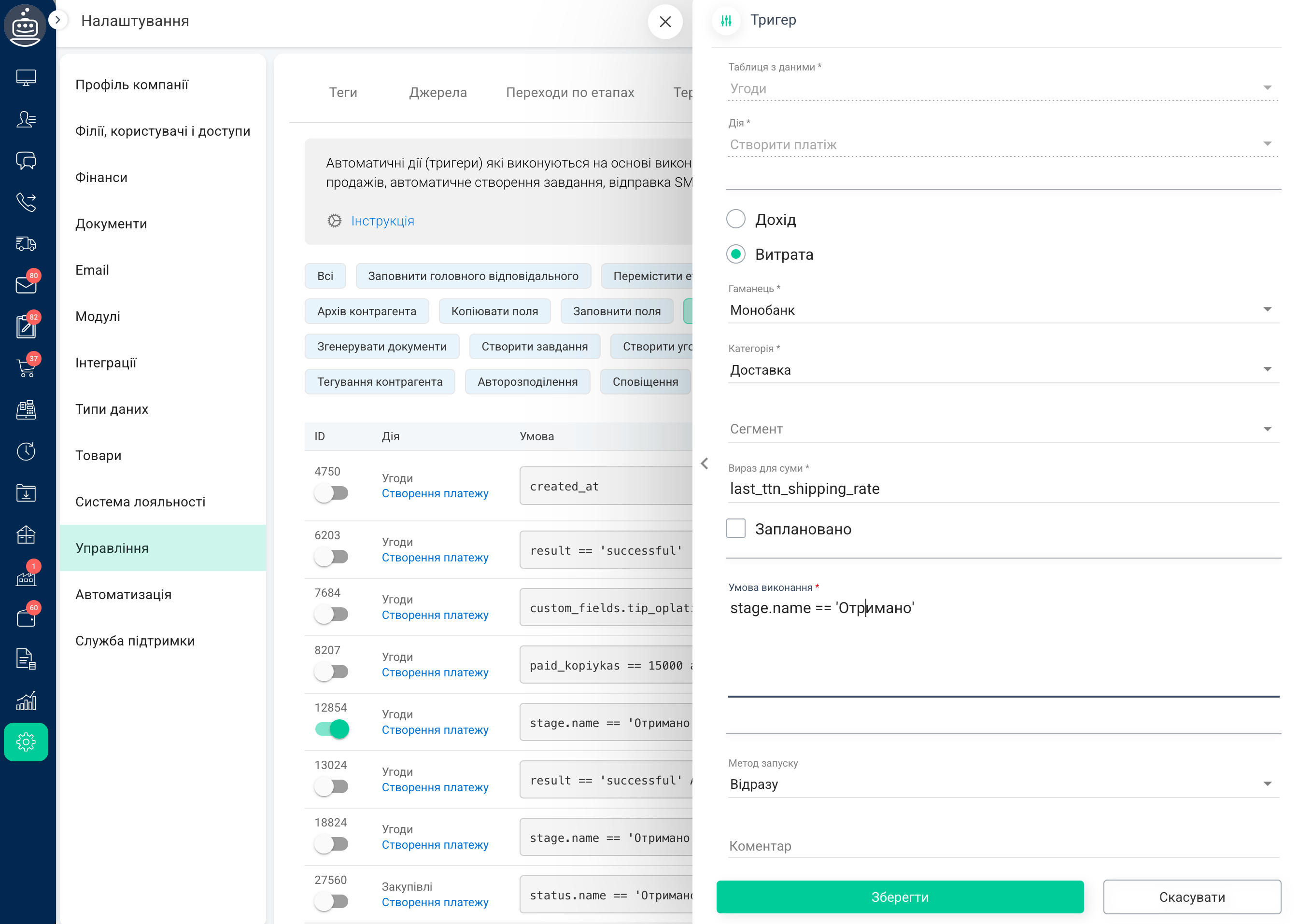Open the shopping cart sidebar icon
This screenshot has height=924, width=1298.
point(26,368)
